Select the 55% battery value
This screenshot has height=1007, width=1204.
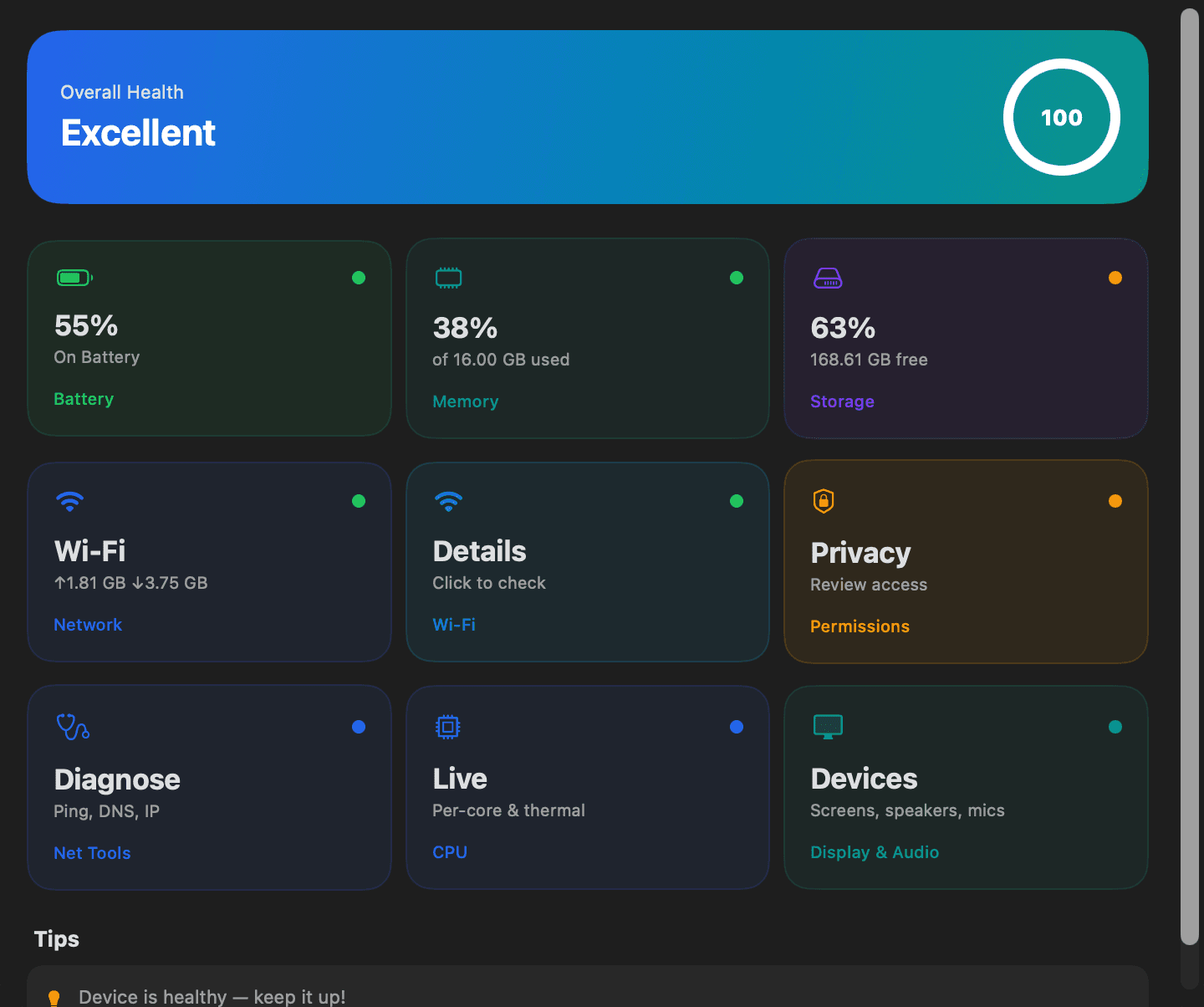[86, 325]
